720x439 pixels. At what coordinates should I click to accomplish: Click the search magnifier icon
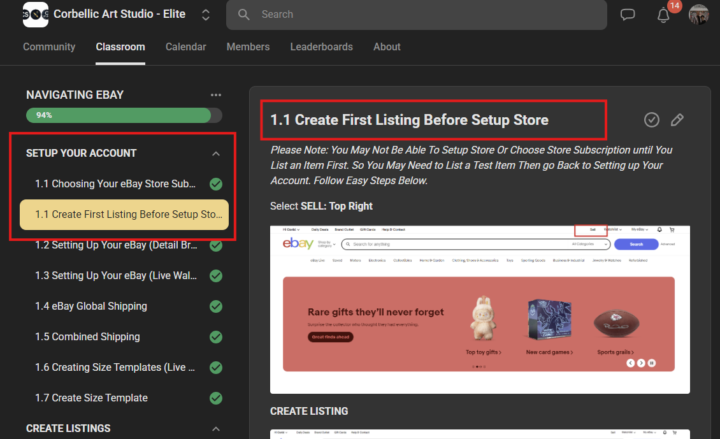click(x=244, y=15)
